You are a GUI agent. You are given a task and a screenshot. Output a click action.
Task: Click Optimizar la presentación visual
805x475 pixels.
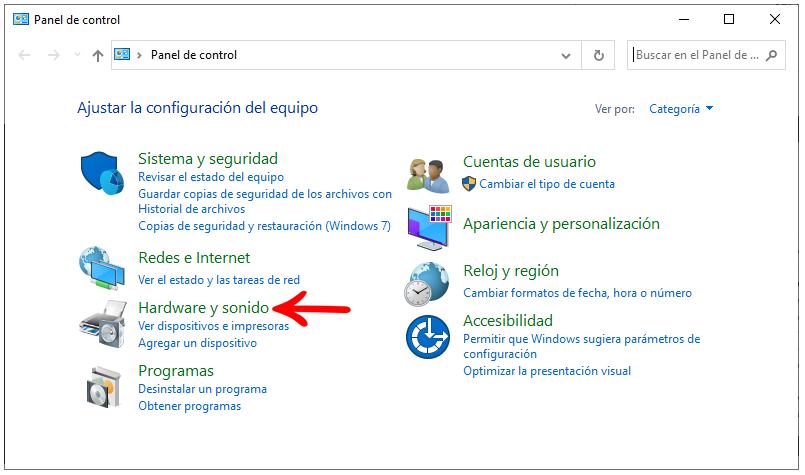tap(547, 371)
